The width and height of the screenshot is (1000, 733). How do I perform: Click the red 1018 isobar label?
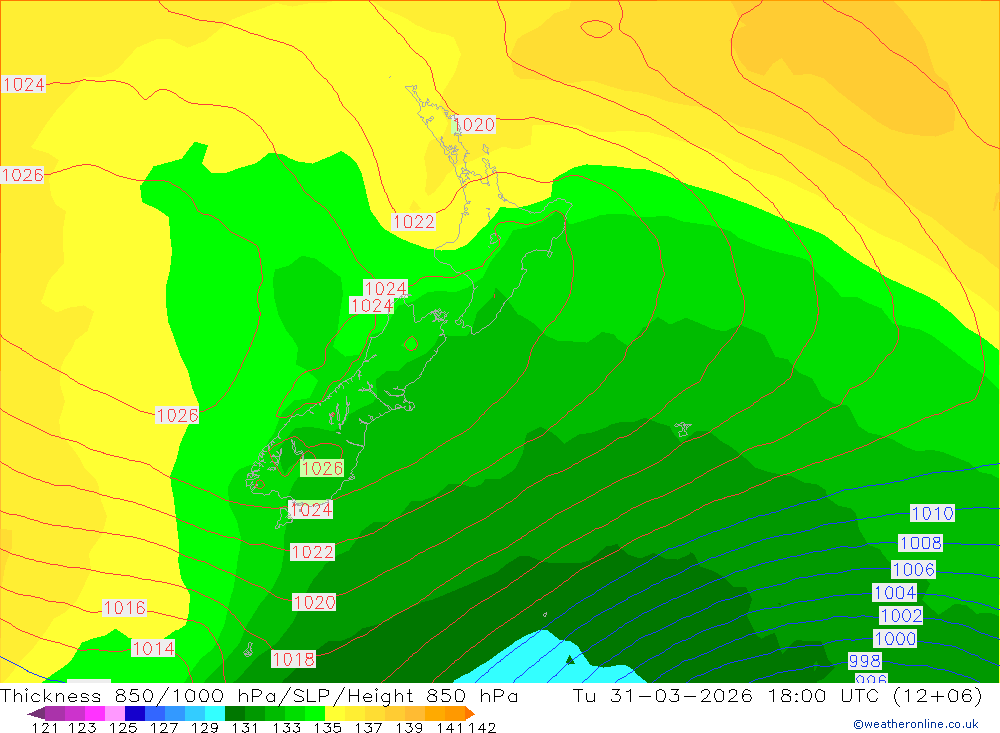tap(293, 659)
